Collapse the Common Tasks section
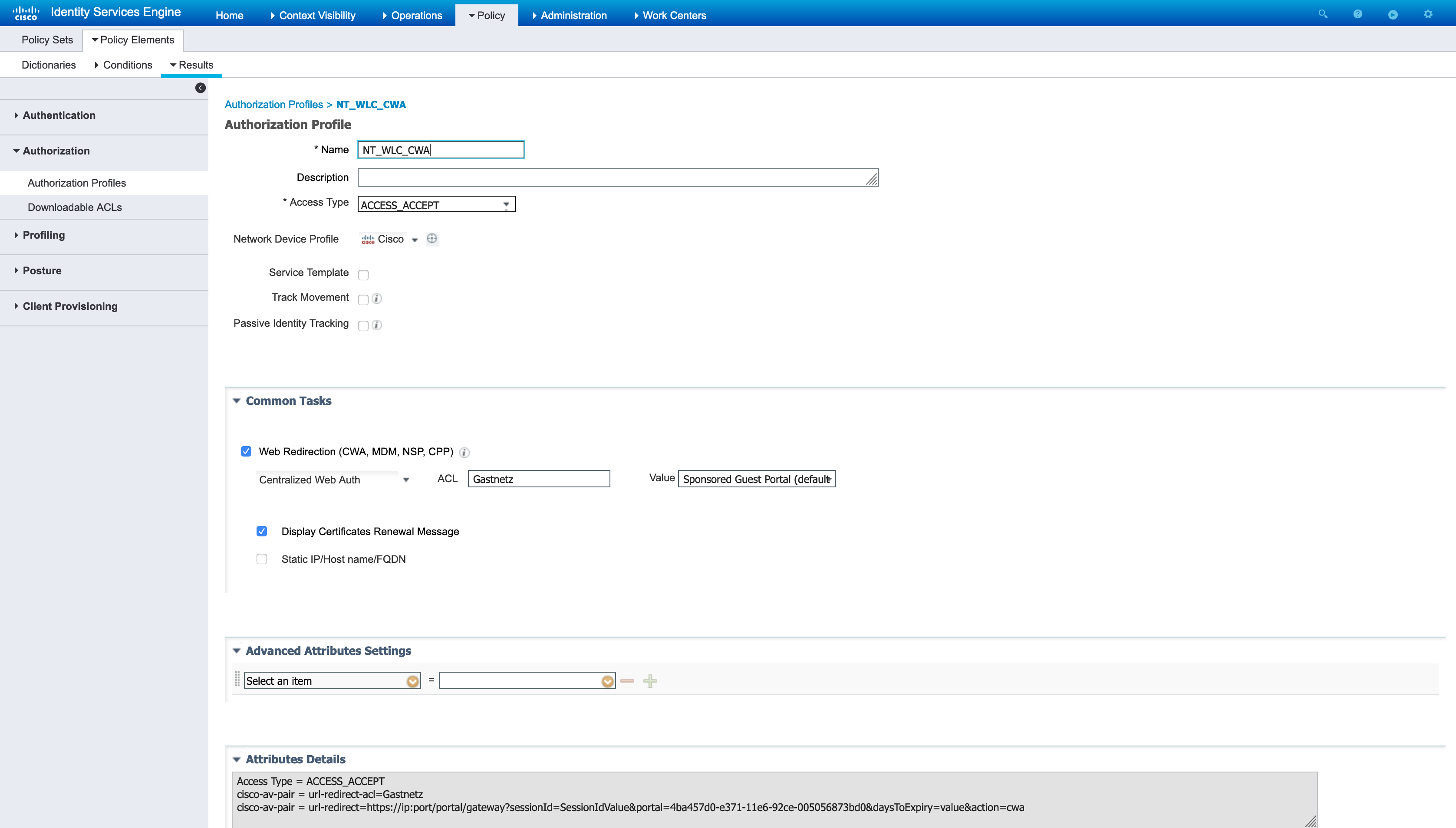The width and height of the screenshot is (1456, 828). click(237, 401)
